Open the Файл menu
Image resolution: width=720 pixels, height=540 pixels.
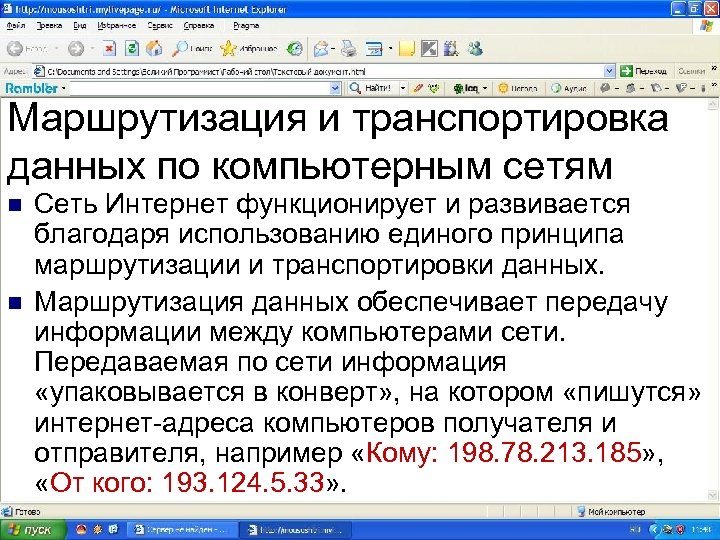click(x=16, y=26)
